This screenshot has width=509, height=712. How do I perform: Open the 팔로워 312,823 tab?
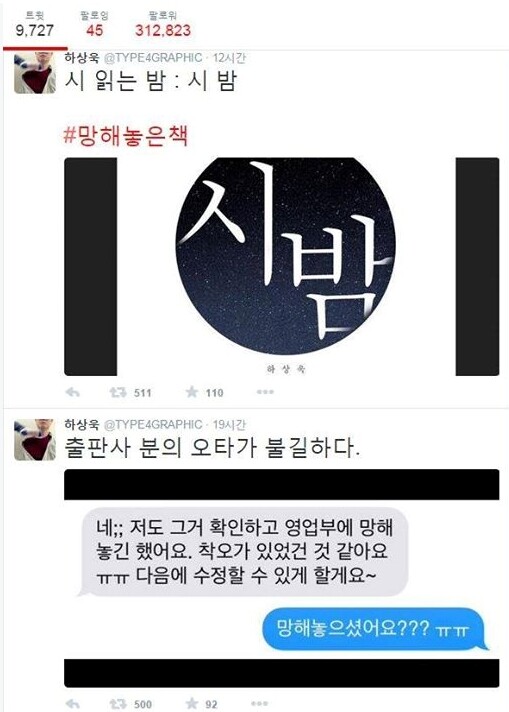coord(163,25)
